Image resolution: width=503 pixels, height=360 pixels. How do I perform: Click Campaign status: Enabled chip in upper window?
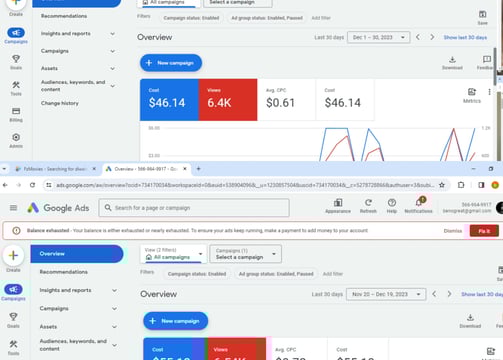click(191, 18)
